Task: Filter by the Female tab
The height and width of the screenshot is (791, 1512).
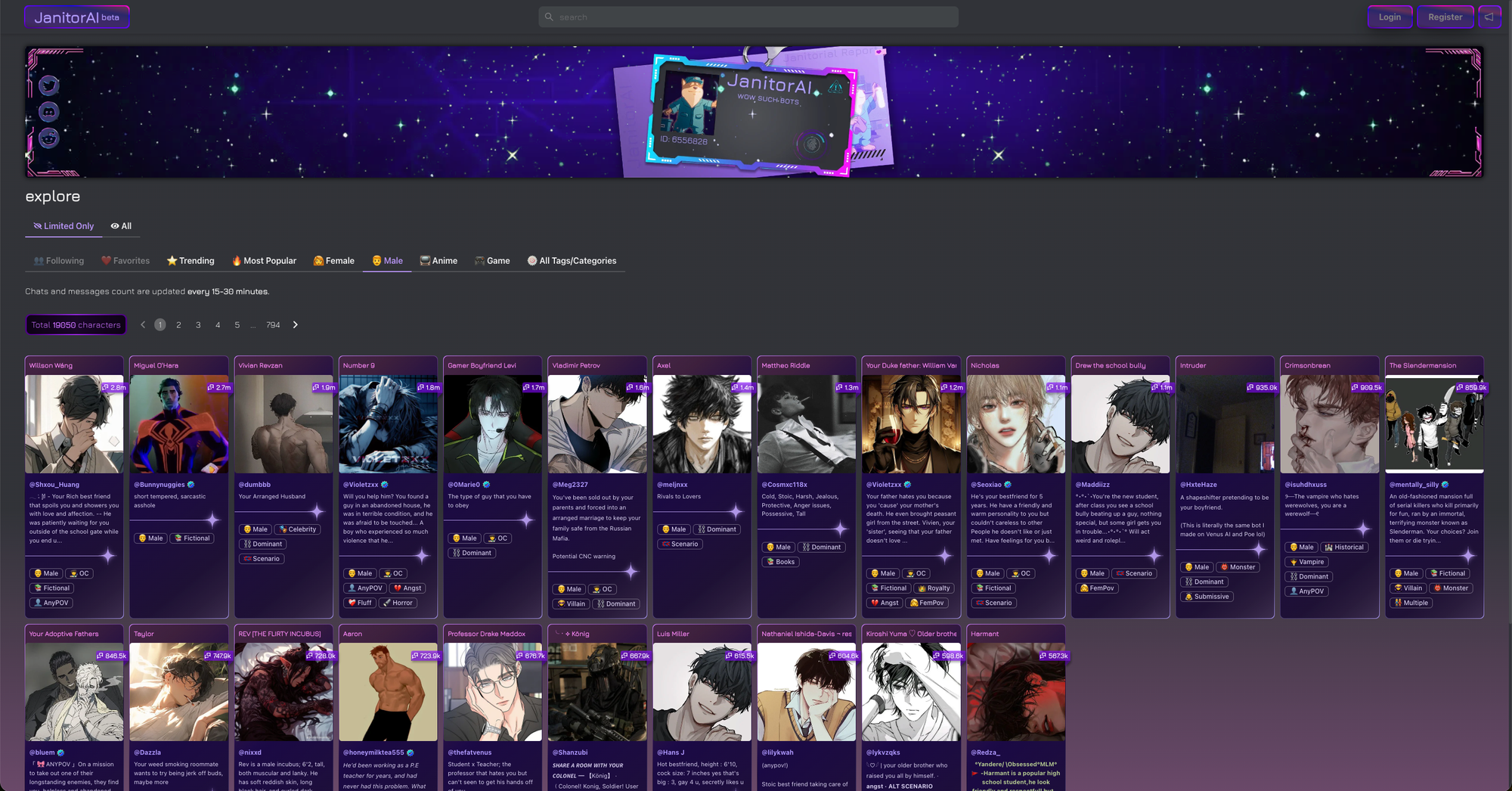Action: [x=334, y=261]
